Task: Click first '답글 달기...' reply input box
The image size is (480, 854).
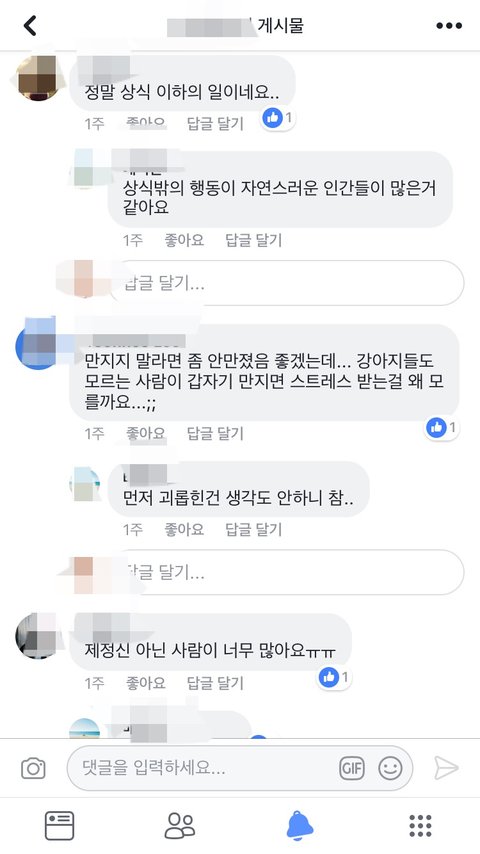Action: pyautogui.click(x=287, y=283)
